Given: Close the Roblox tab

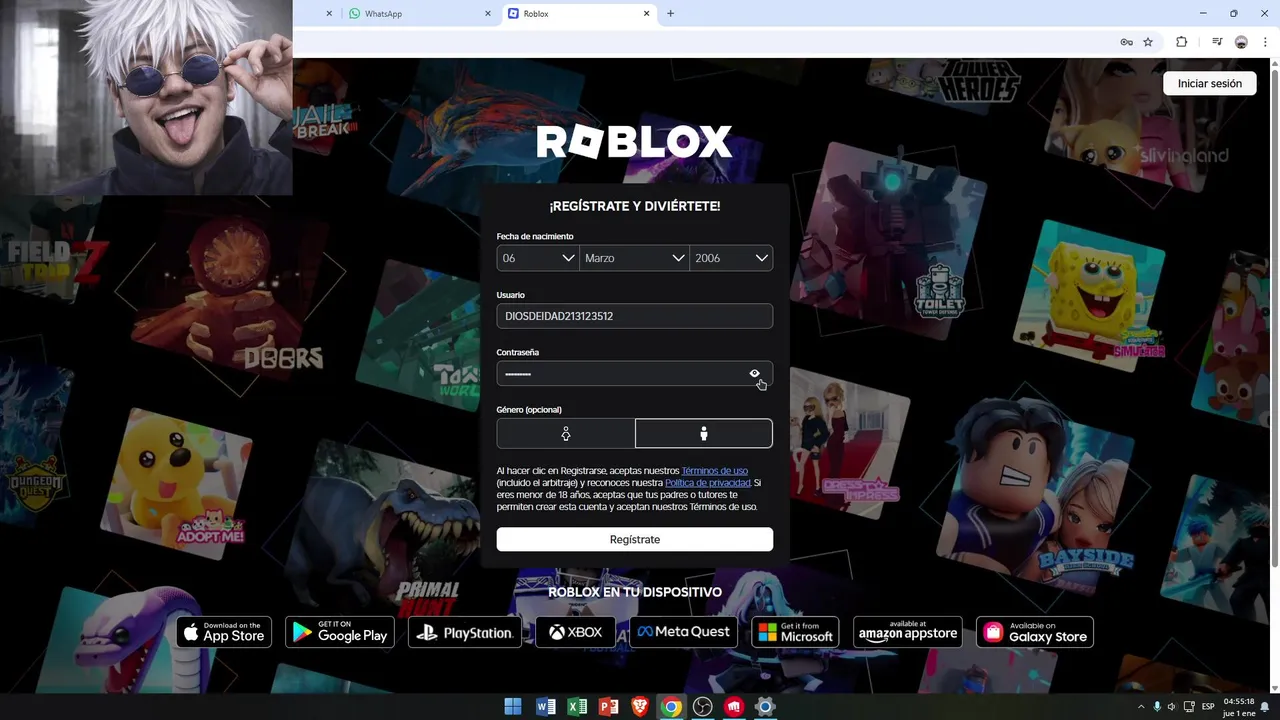Looking at the screenshot, I should tap(646, 14).
